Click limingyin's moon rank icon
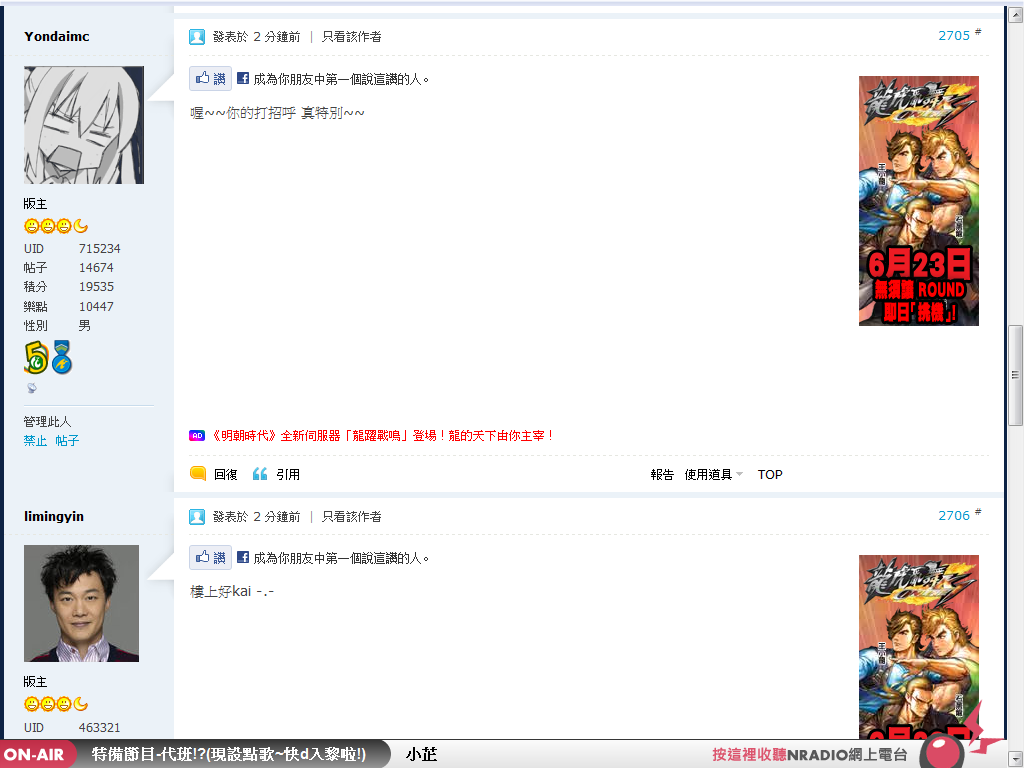Viewport: 1024px width, 768px height. 80,704
